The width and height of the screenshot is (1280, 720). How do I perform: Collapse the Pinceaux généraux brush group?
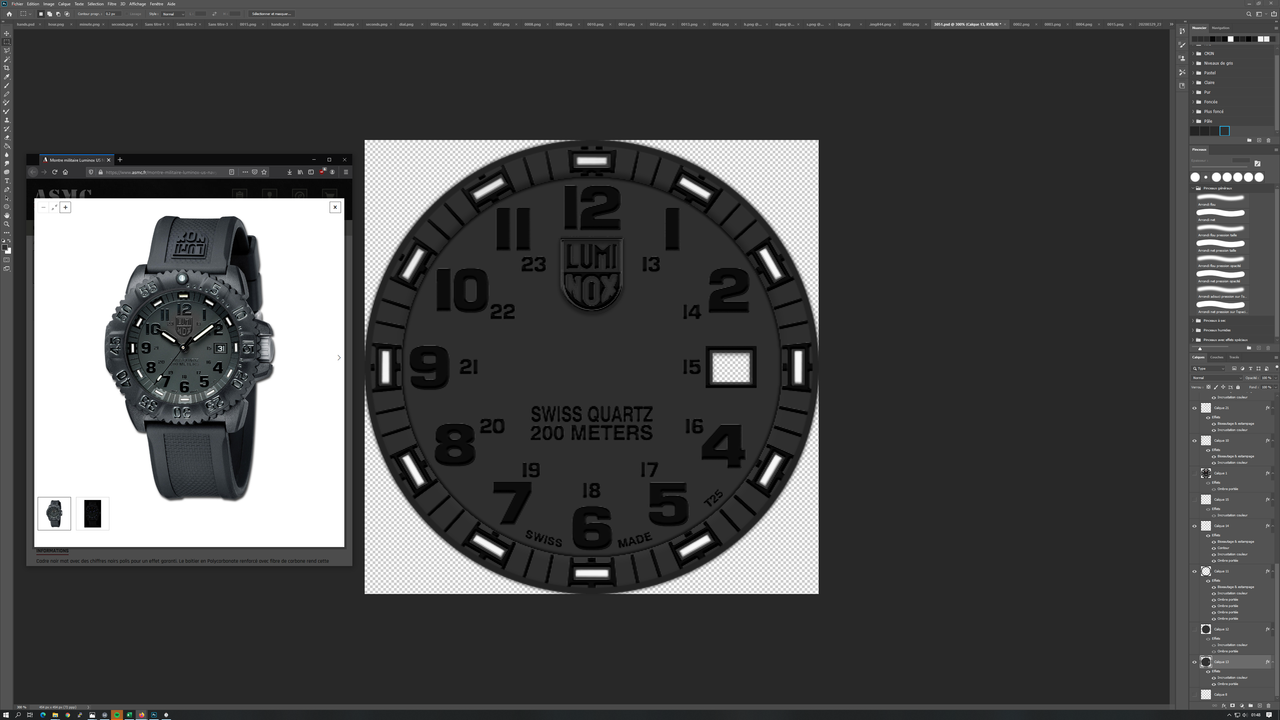coord(1193,188)
